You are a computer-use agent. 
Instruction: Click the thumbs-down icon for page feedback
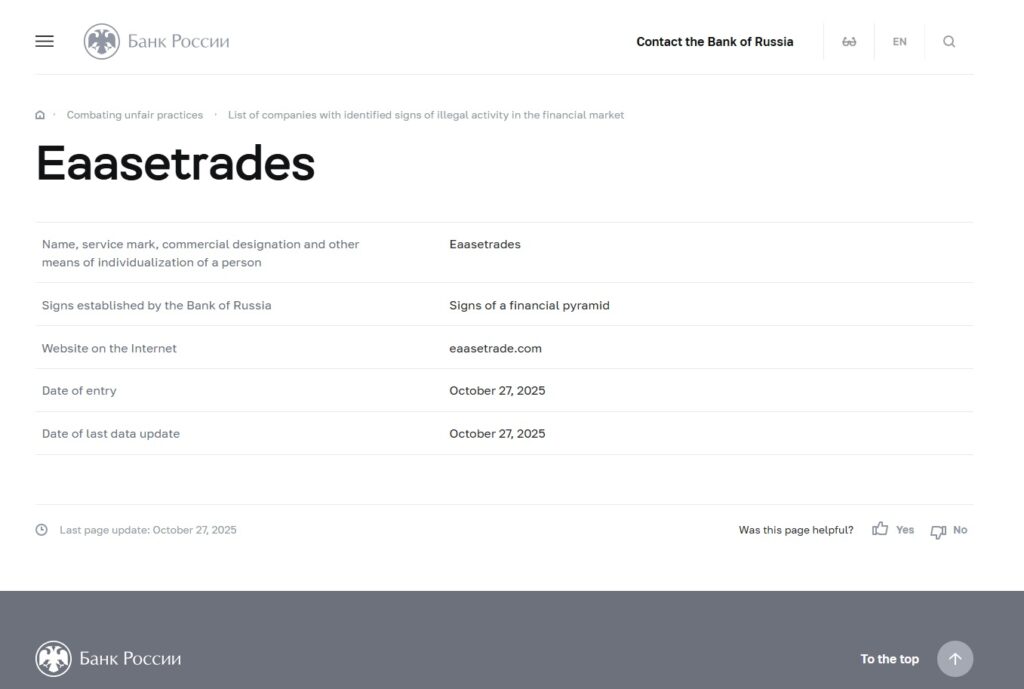[937, 530]
